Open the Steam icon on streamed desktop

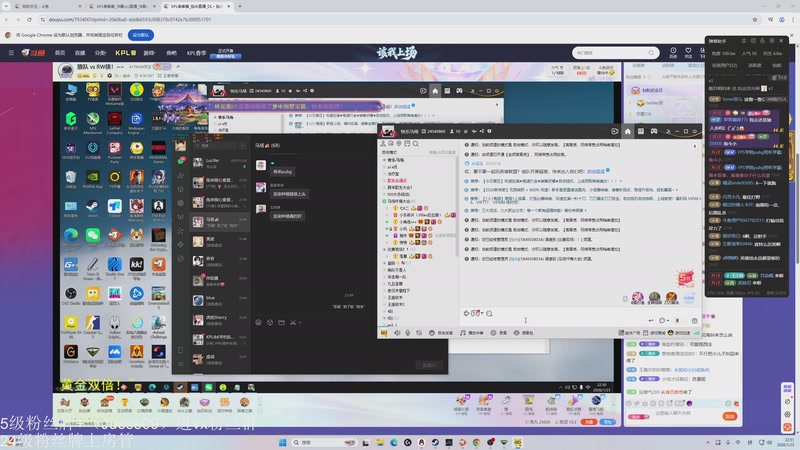pos(92,207)
